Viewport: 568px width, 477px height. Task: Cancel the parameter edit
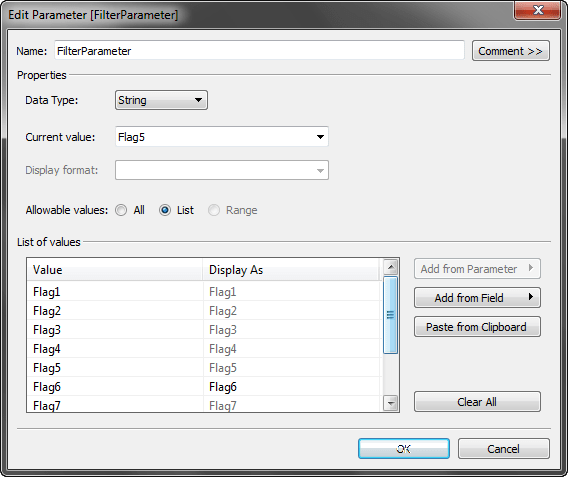504,449
